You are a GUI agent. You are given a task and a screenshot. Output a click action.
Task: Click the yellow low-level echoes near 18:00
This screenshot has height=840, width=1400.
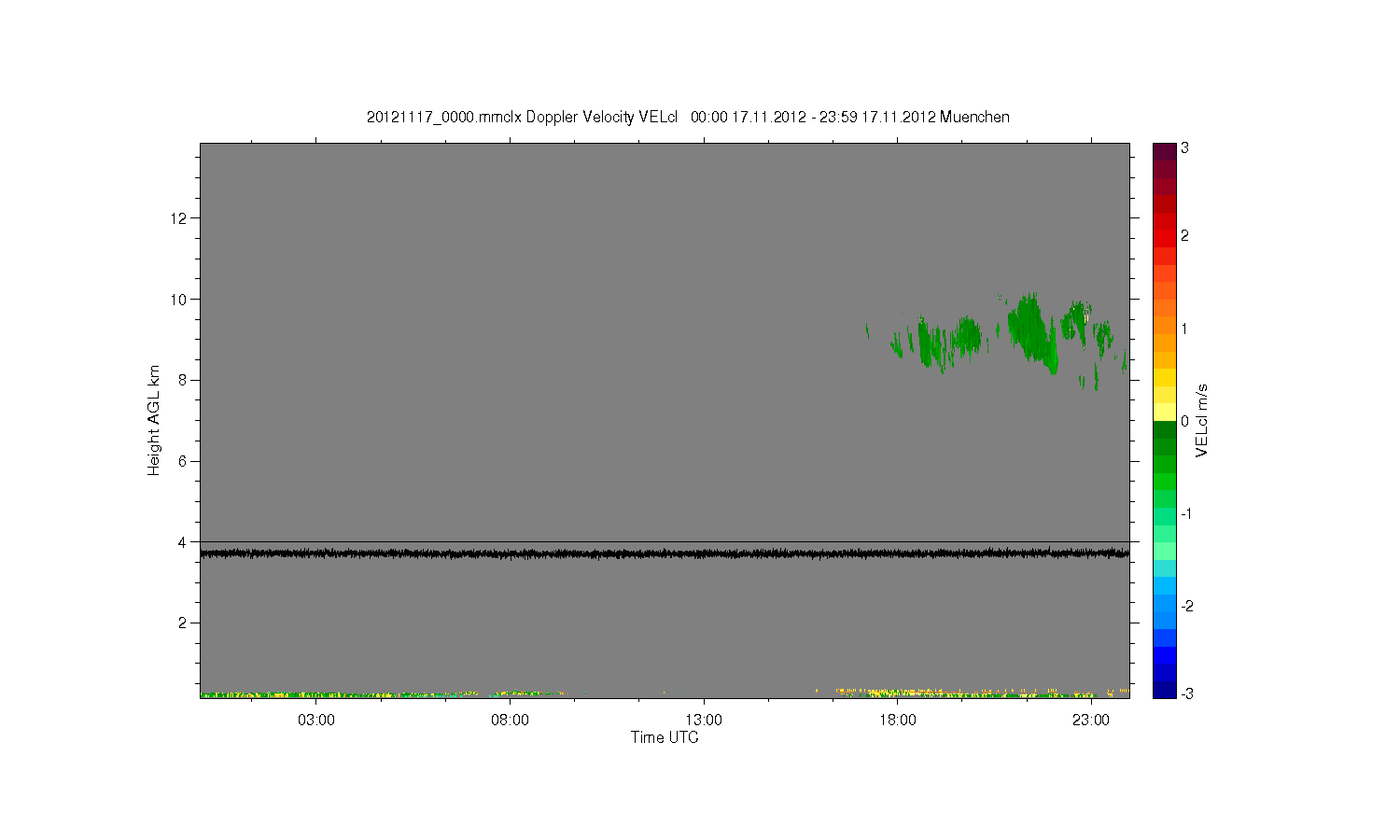(896, 693)
